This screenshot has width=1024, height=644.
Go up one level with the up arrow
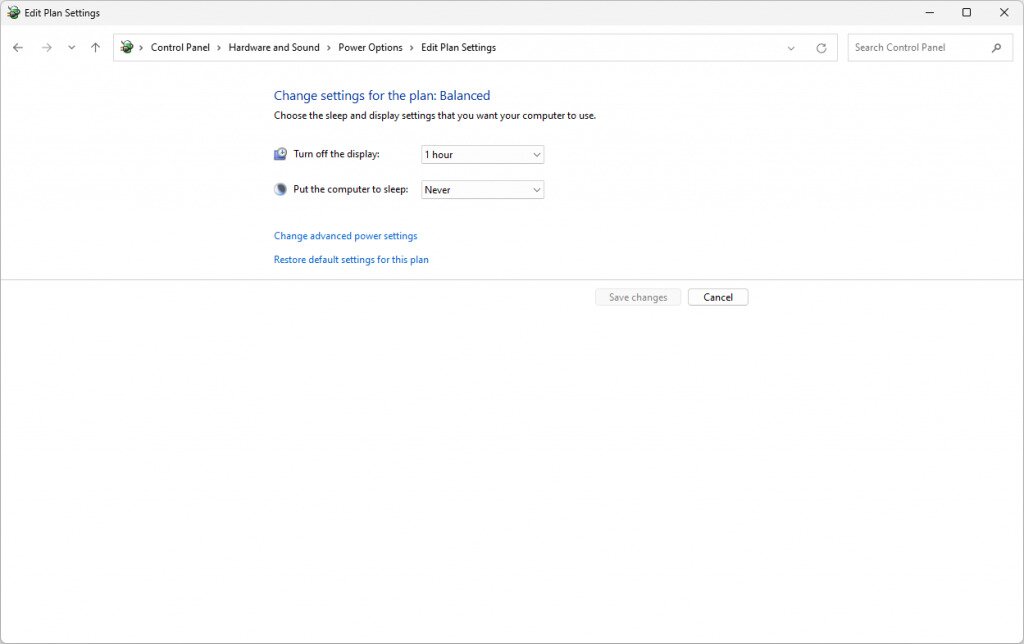coord(95,47)
